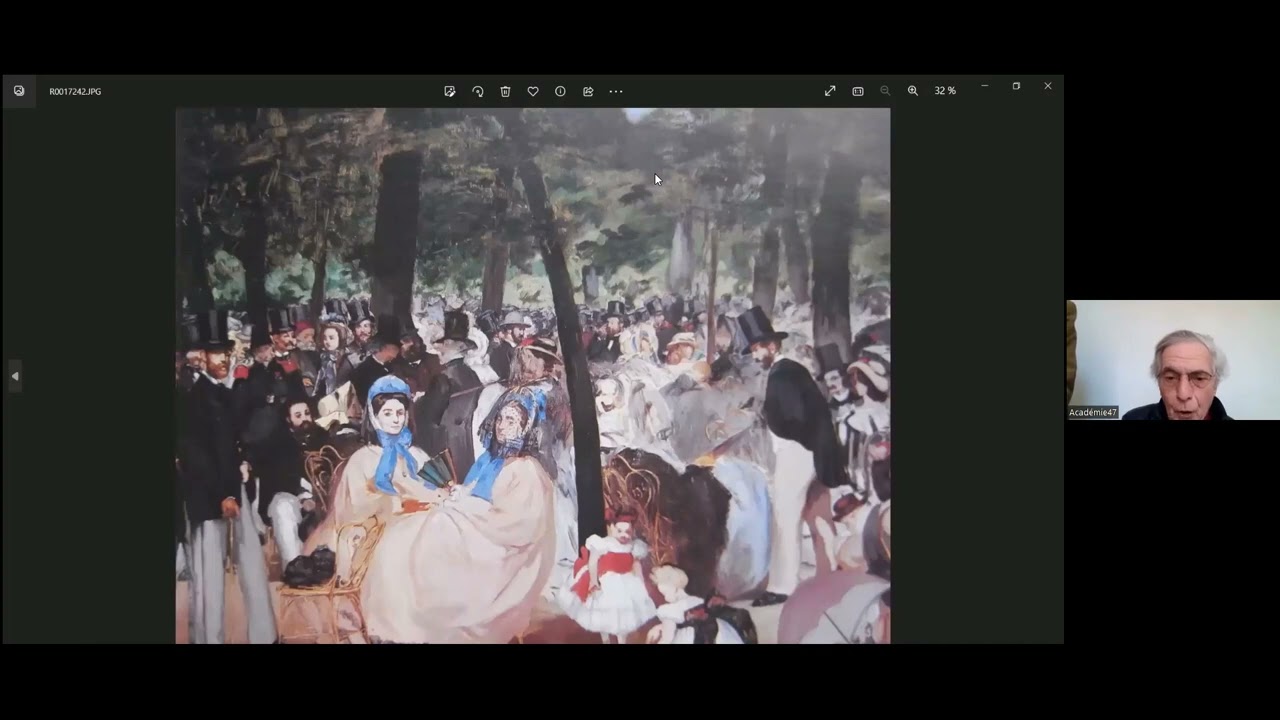Delete the photo with the trash icon
Viewport: 1280px width, 720px height.
pos(505,91)
